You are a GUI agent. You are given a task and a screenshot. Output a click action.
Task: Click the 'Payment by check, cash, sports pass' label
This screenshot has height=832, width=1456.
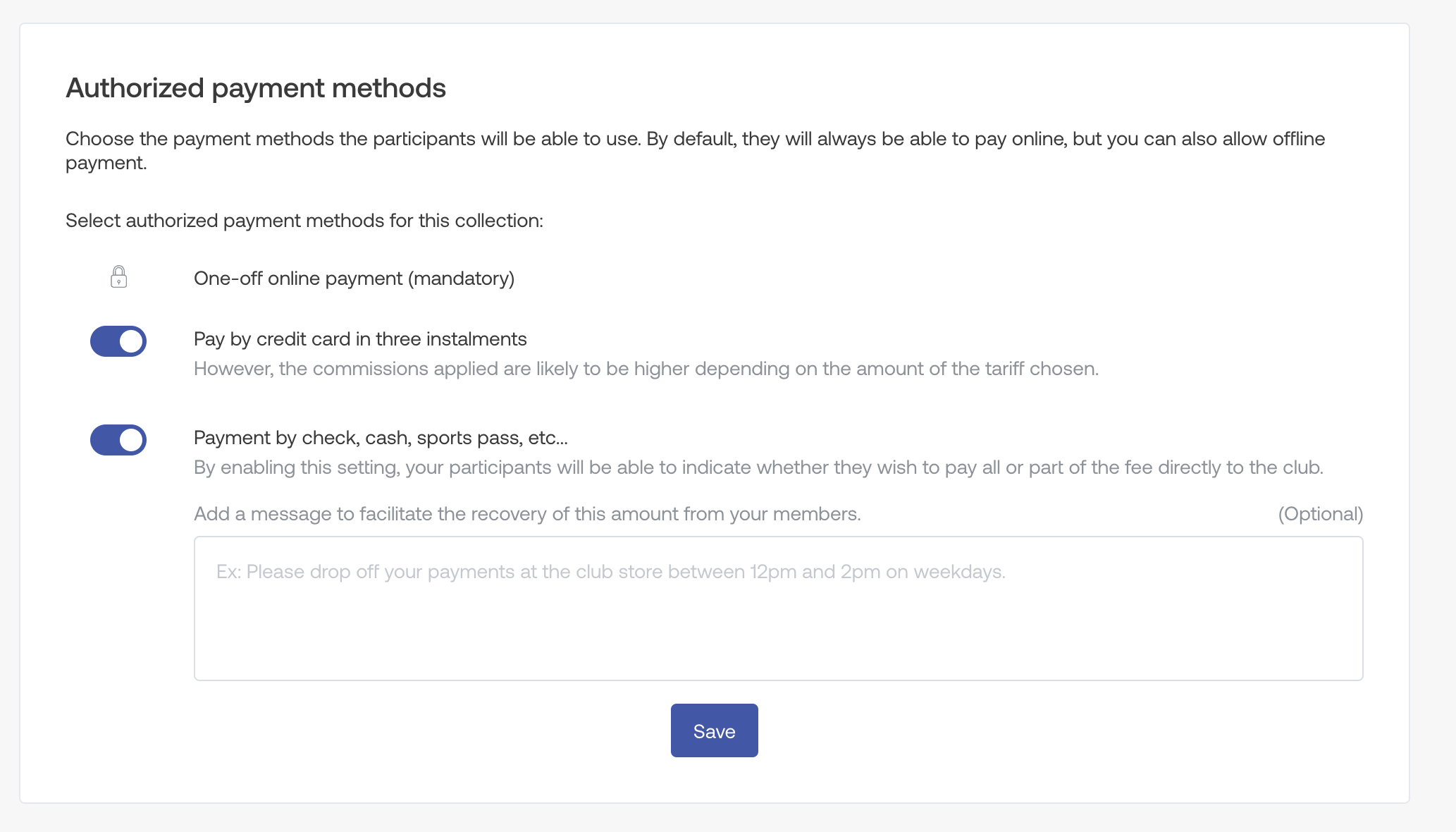(x=381, y=438)
